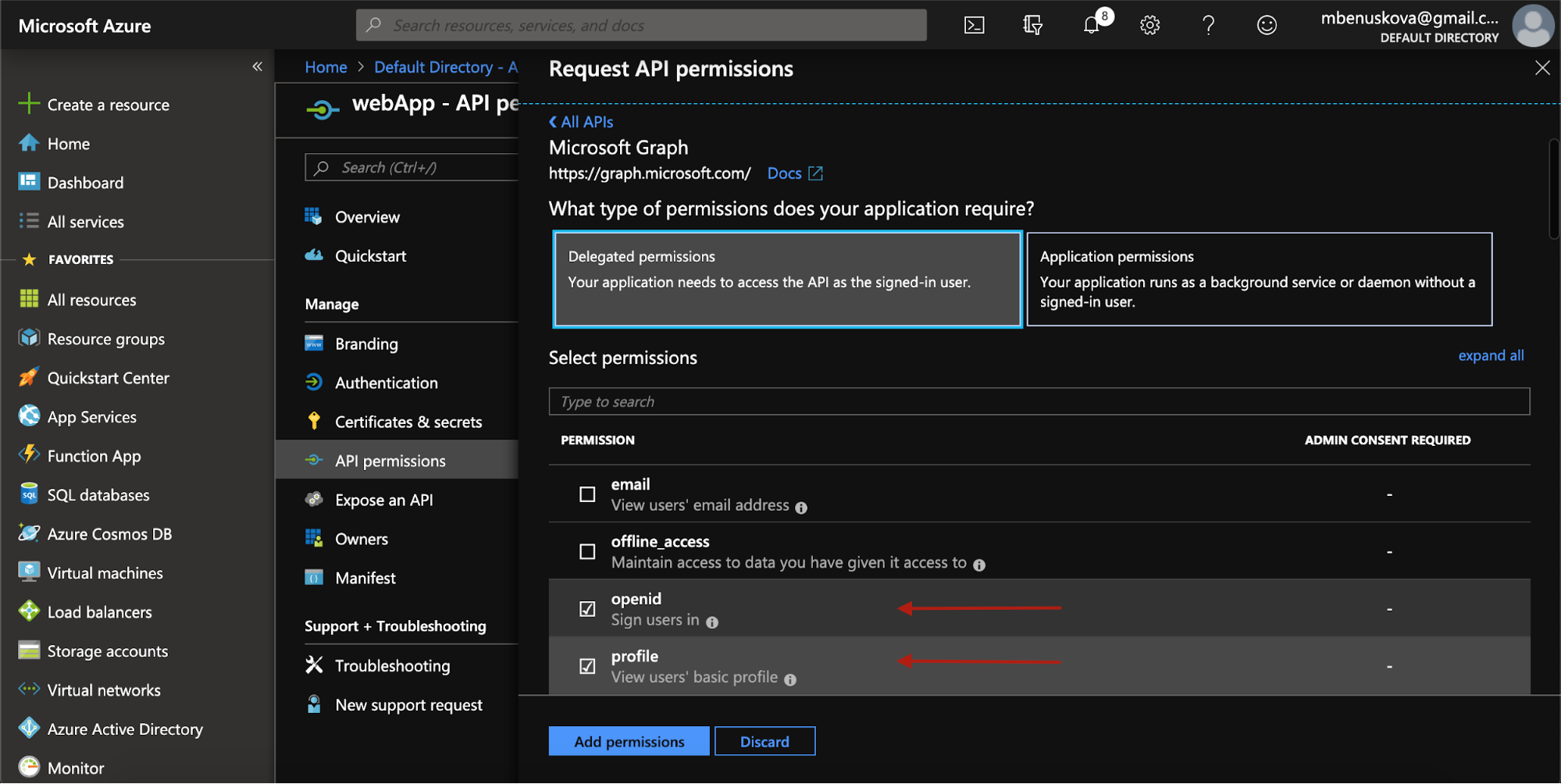Image resolution: width=1561 pixels, height=784 pixels.
Task: Select the Application permissions card
Action: [x=1259, y=279]
